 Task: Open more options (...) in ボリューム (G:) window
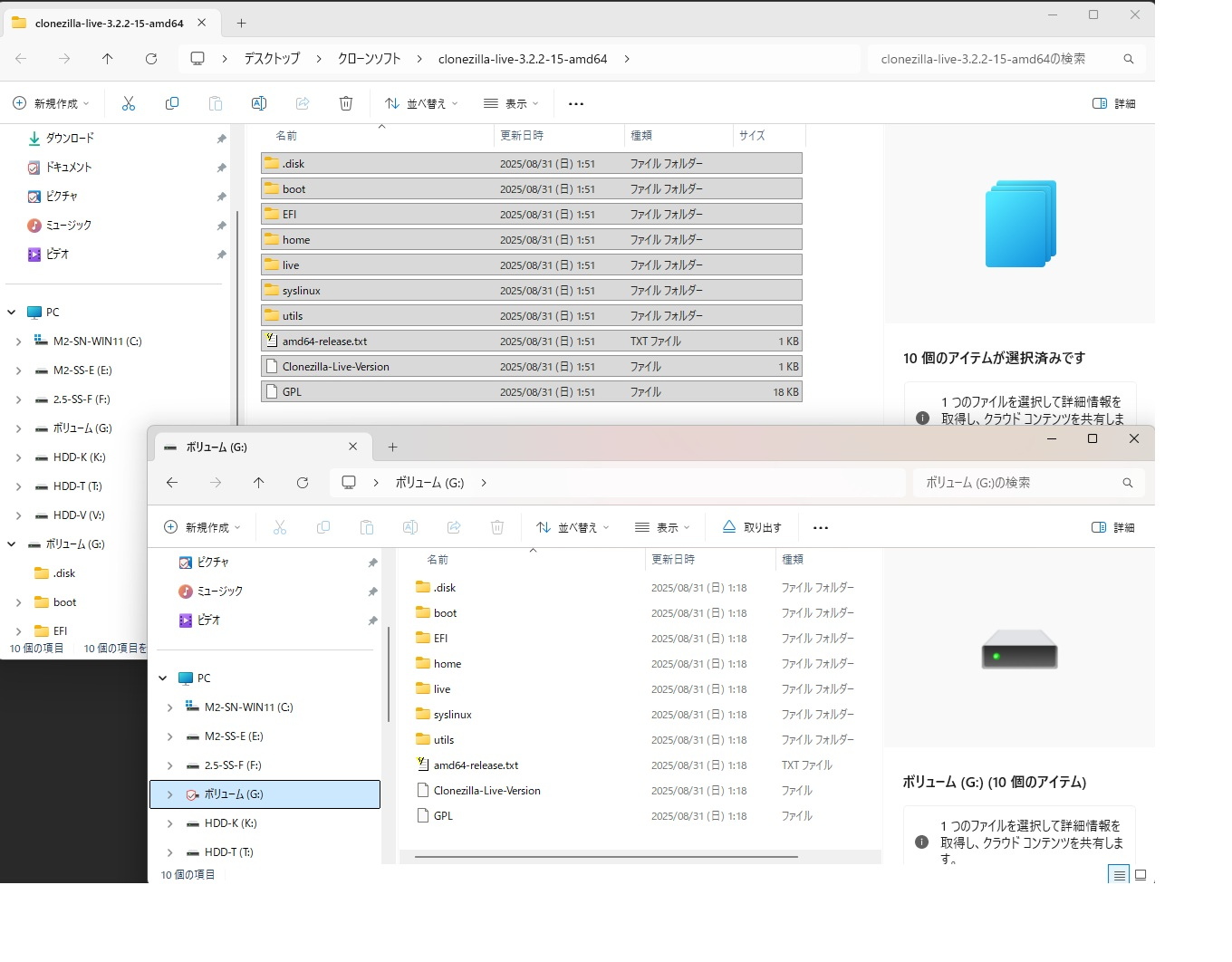point(821,528)
